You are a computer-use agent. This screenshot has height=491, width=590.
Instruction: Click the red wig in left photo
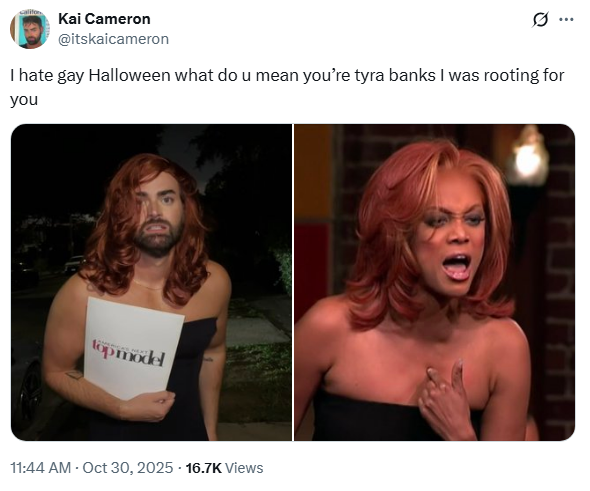(145, 226)
